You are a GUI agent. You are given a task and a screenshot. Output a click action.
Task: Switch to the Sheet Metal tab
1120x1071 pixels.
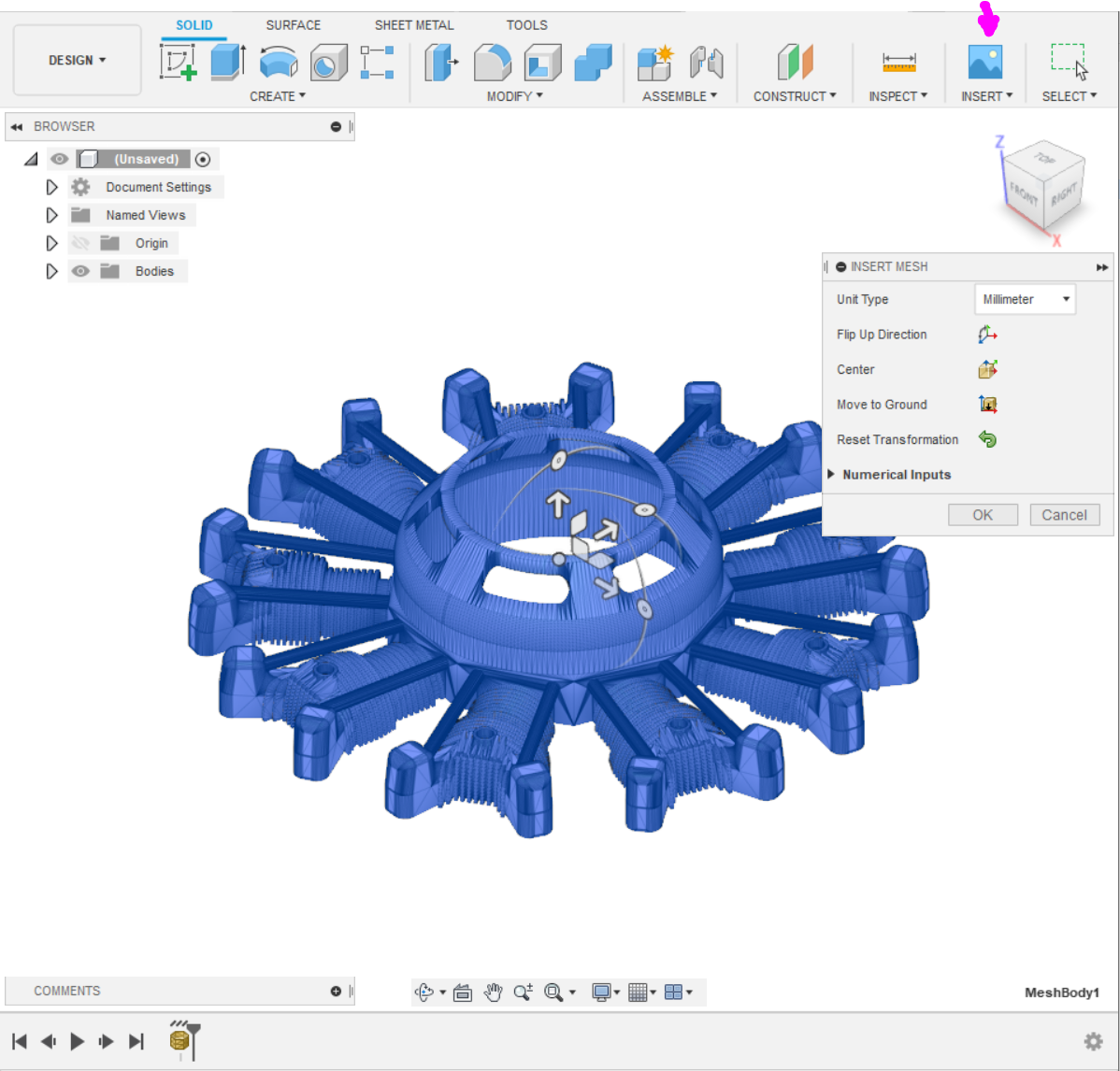tap(414, 25)
